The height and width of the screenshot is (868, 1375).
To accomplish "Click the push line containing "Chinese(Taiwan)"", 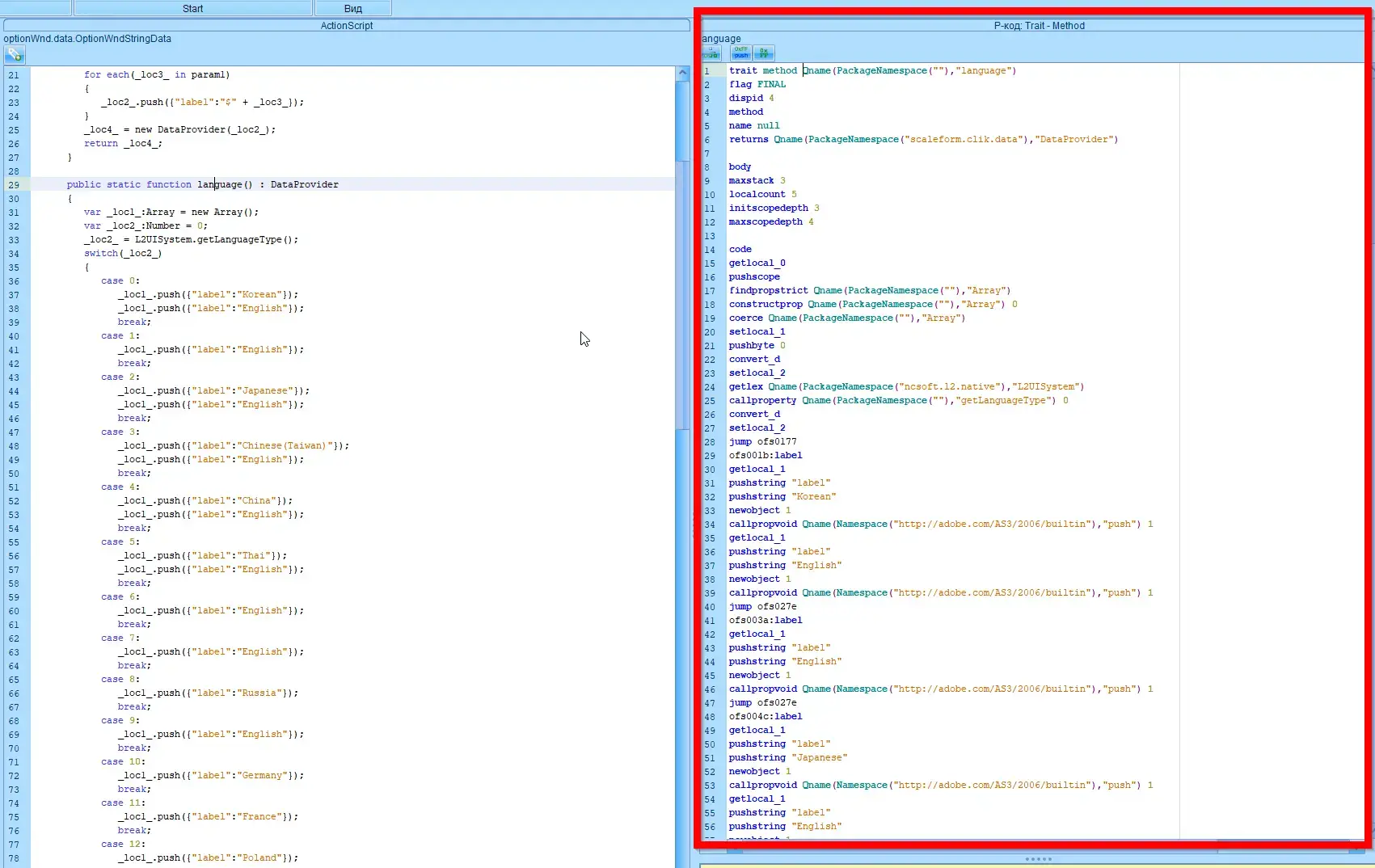I will click(234, 445).
